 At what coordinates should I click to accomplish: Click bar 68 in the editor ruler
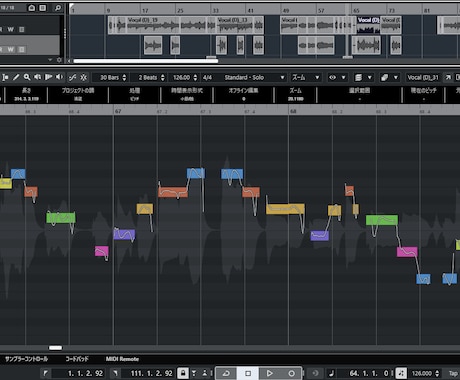click(x=293, y=111)
